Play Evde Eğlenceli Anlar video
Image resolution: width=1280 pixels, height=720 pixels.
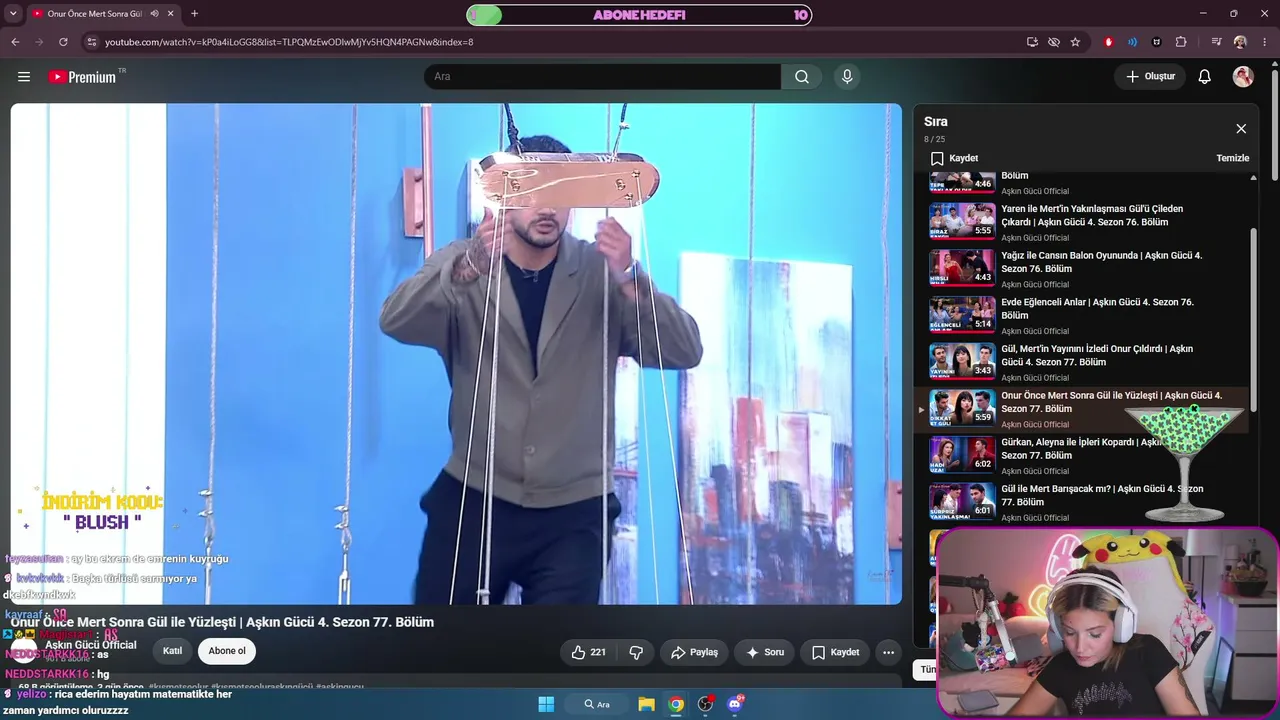pyautogui.click(x=1082, y=314)
